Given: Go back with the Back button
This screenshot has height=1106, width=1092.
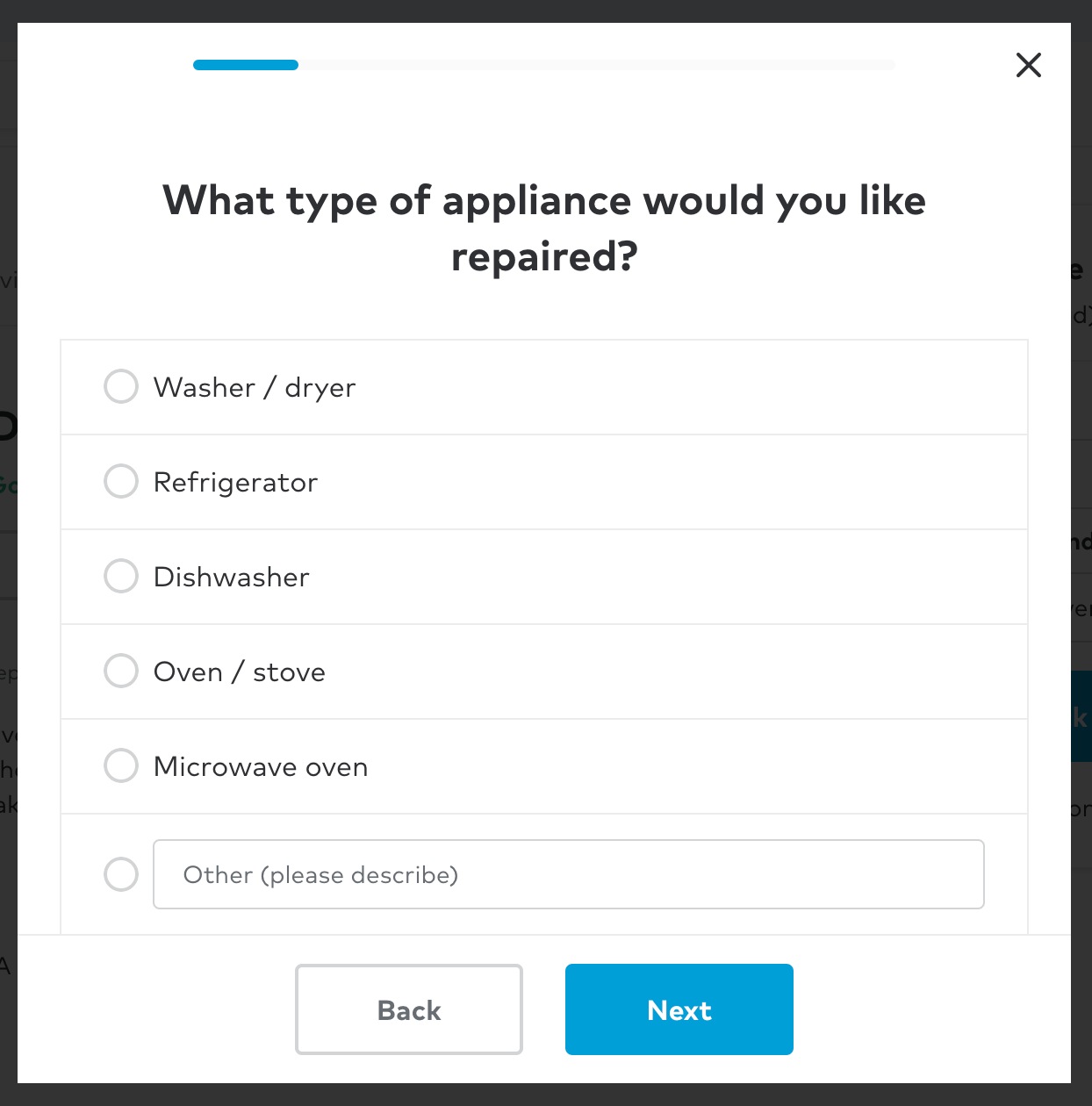Looking at the screenshot, I should tap(409, 1009).
